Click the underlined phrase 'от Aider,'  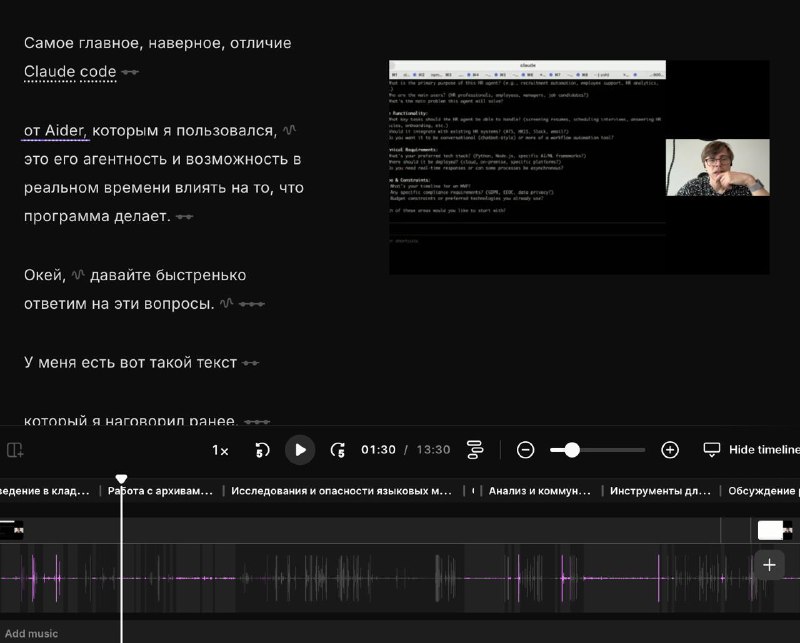tap(56, 131)
